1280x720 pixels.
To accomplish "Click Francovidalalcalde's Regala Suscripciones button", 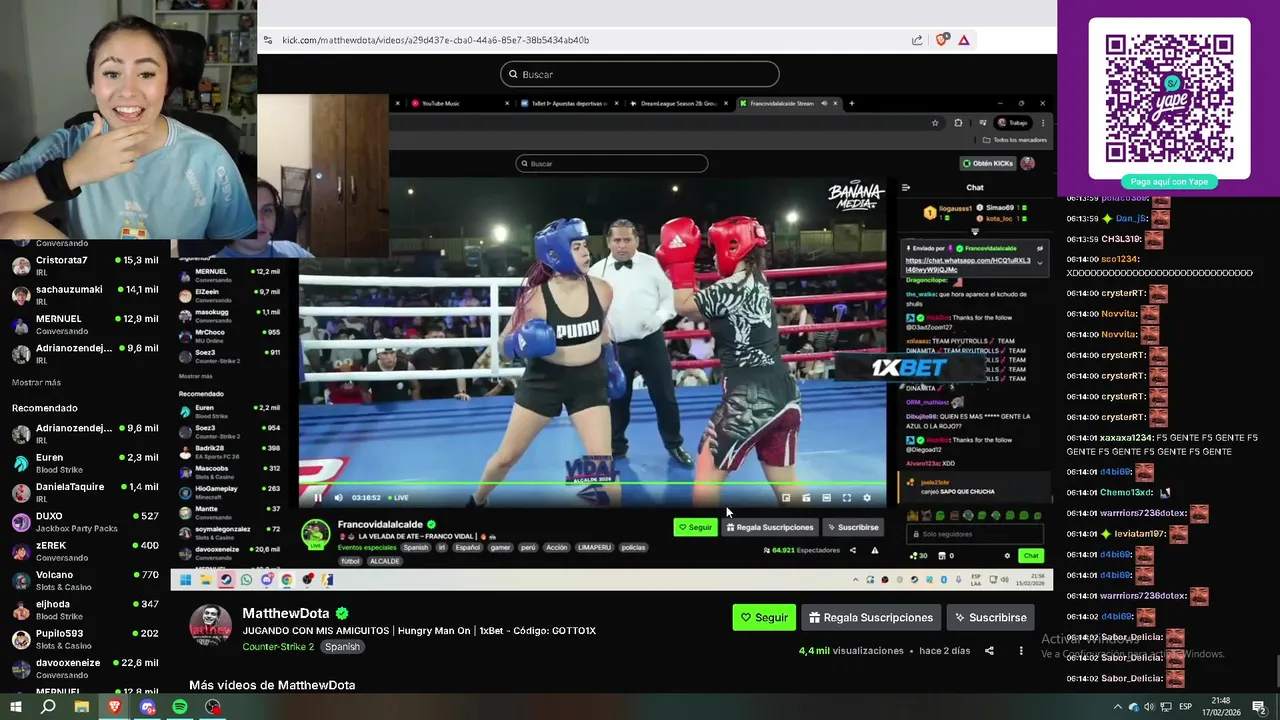I will pos(770,527).
